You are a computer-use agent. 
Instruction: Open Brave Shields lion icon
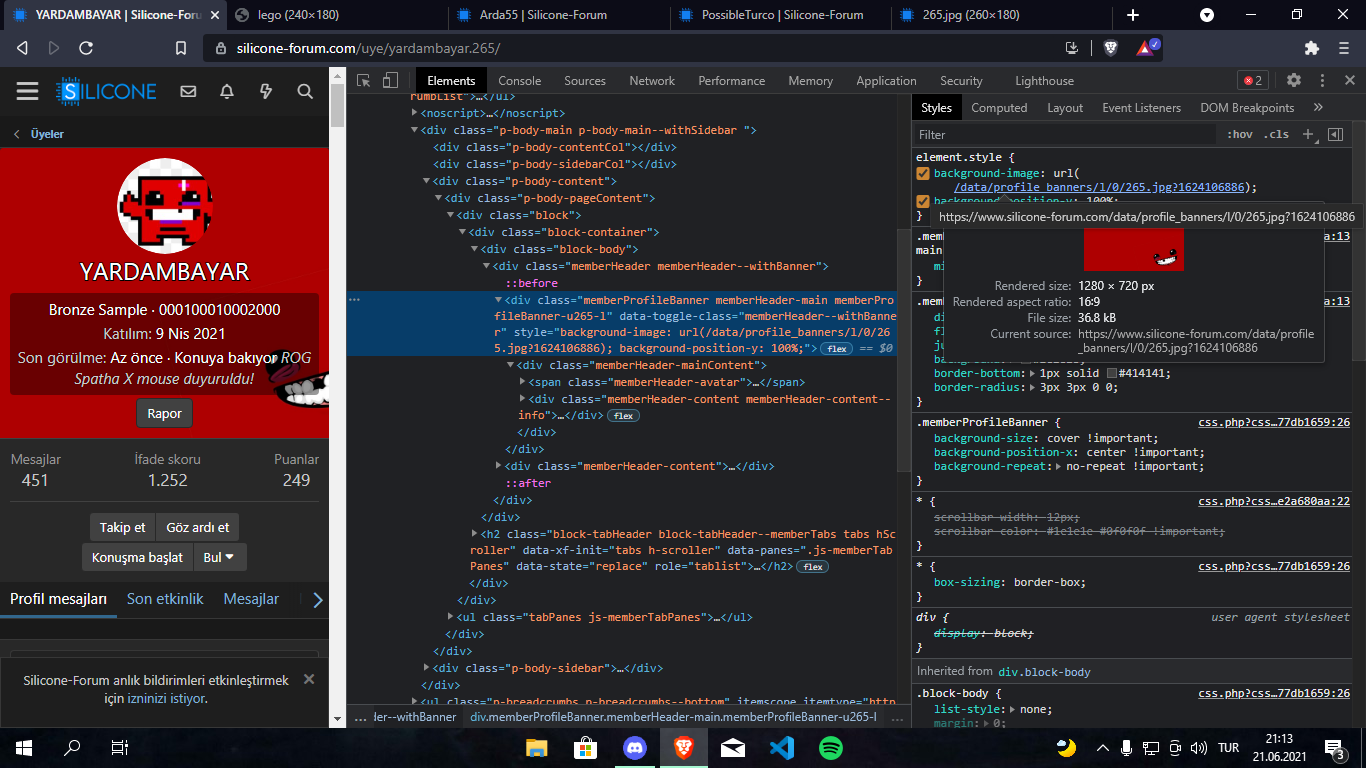[1111, 48]
